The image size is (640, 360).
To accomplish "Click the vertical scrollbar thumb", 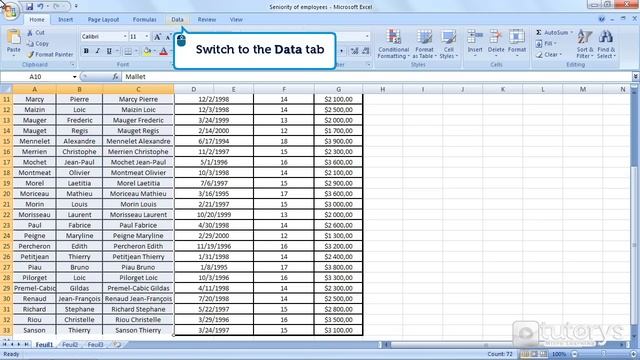I will pos(634,245).
